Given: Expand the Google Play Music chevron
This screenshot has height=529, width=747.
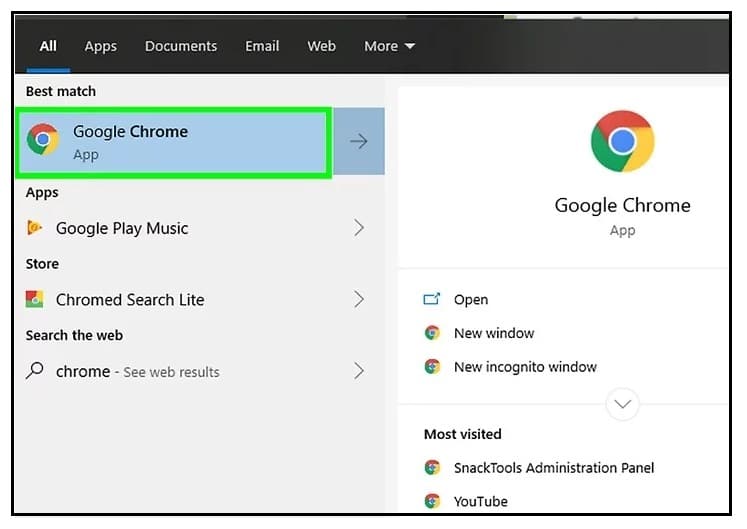Looking at the screenshot, I should click(359, 228).
